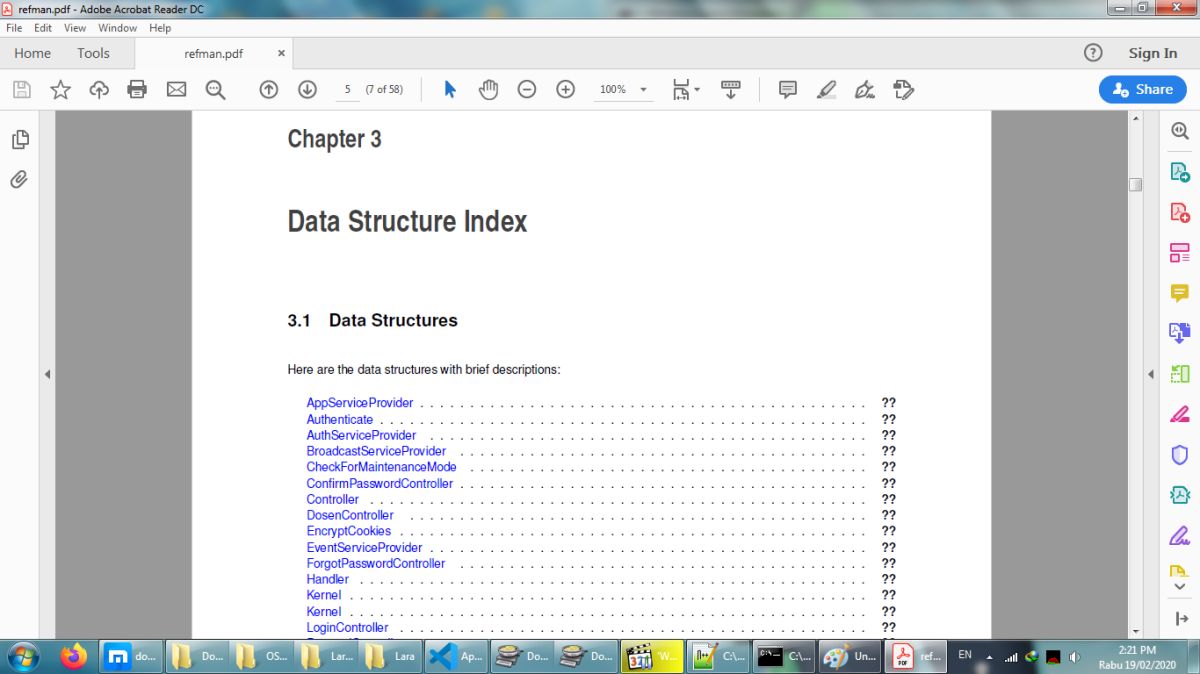Click the page number input field
The height and width of the screenshot is (674, 1200).
tap(347, 90)
